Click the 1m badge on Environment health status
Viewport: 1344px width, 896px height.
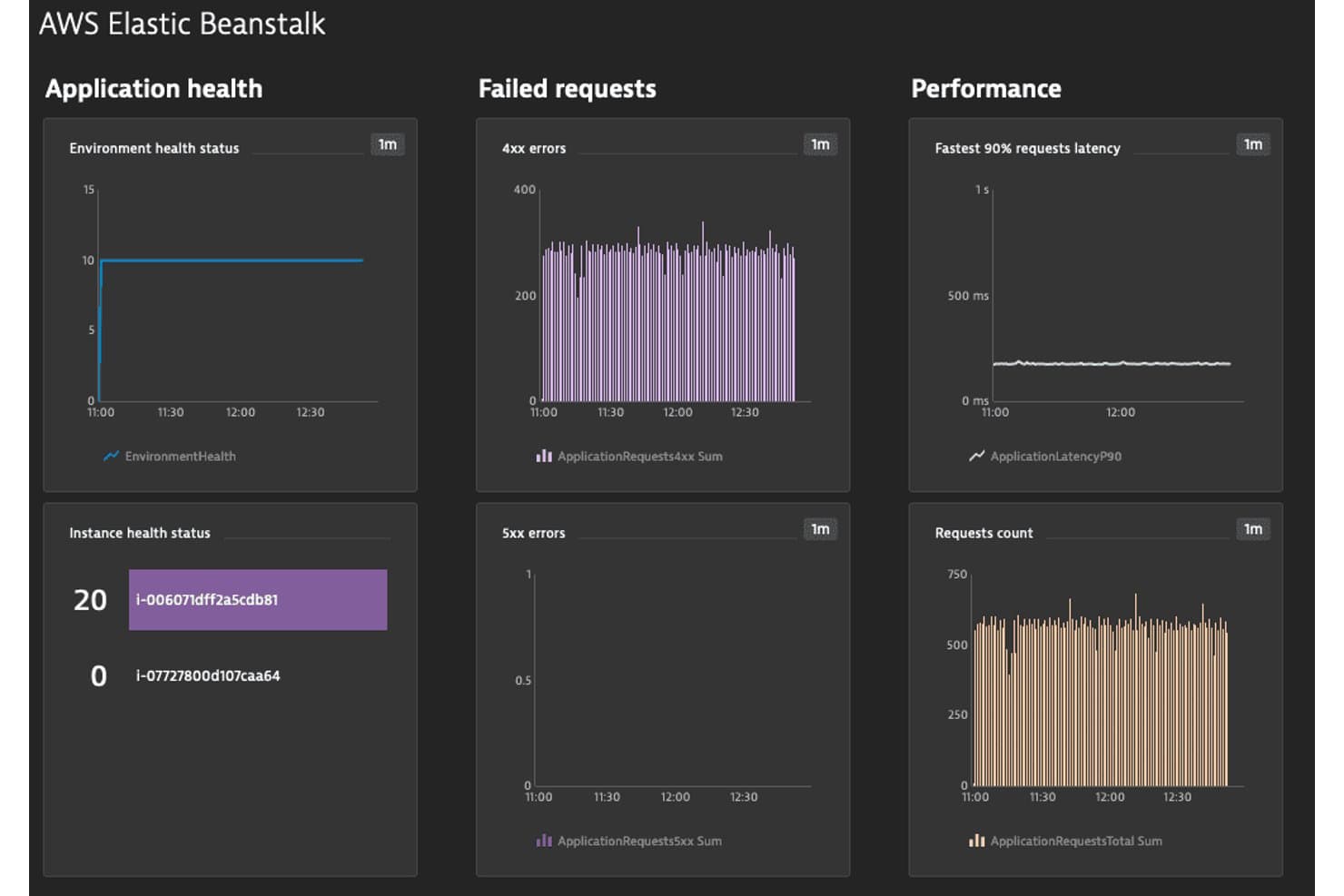point(388,144)
